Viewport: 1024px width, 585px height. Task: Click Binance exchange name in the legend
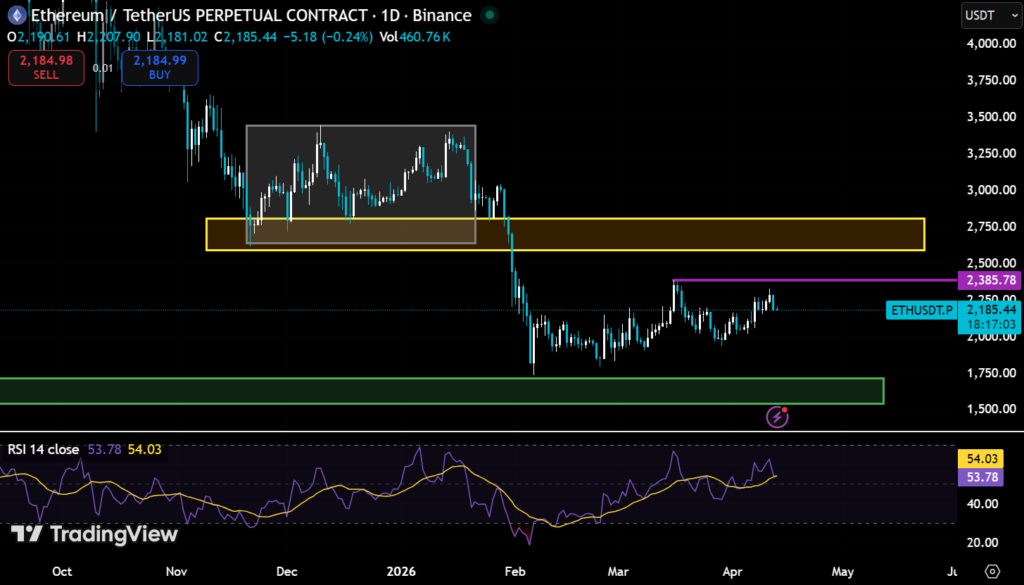(x=443, y=15)
